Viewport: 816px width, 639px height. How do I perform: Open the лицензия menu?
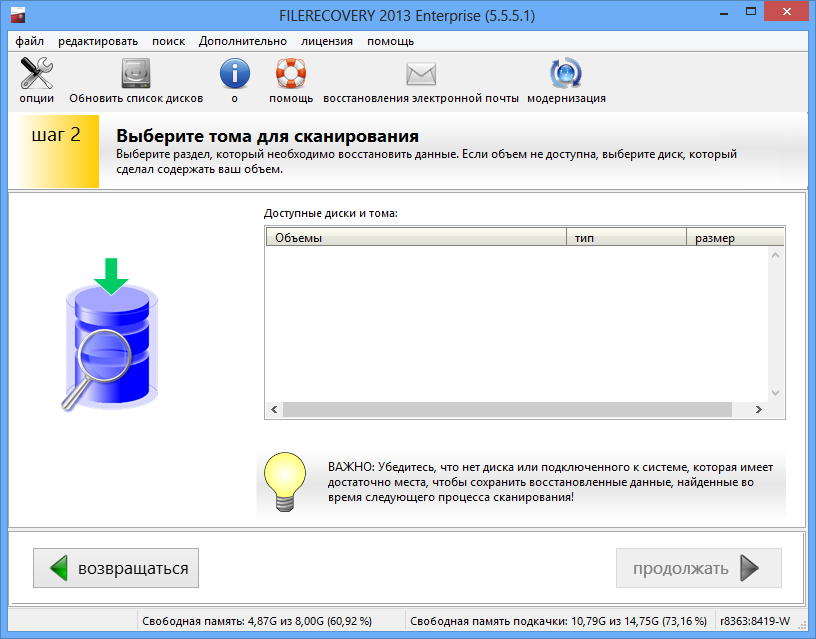click(x=327, y=41)
